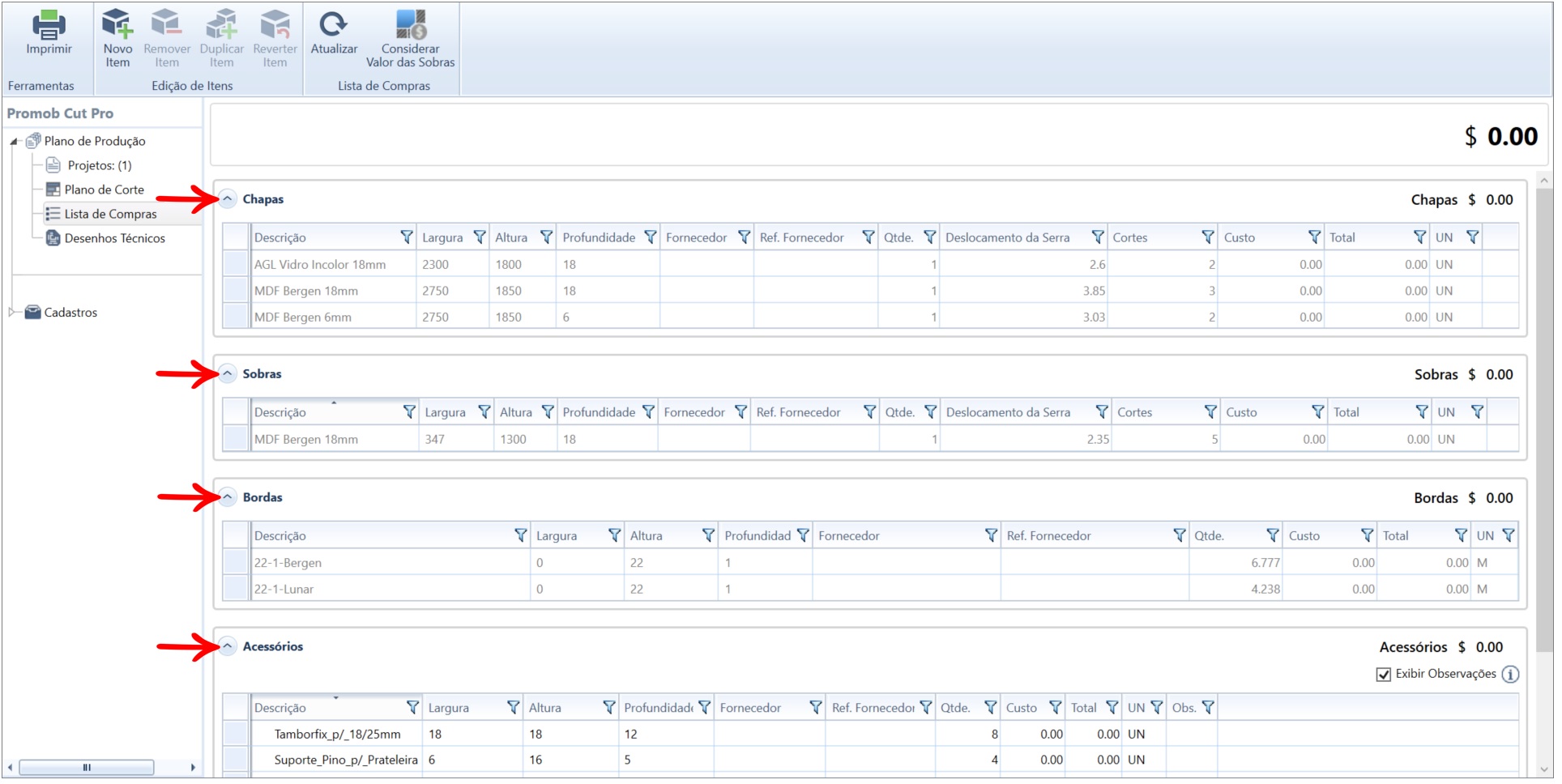1562x784 pixels.
Task: Select the Suporte_Pino_p/_Prateleira cell
Action: click(x=337, y=760)
